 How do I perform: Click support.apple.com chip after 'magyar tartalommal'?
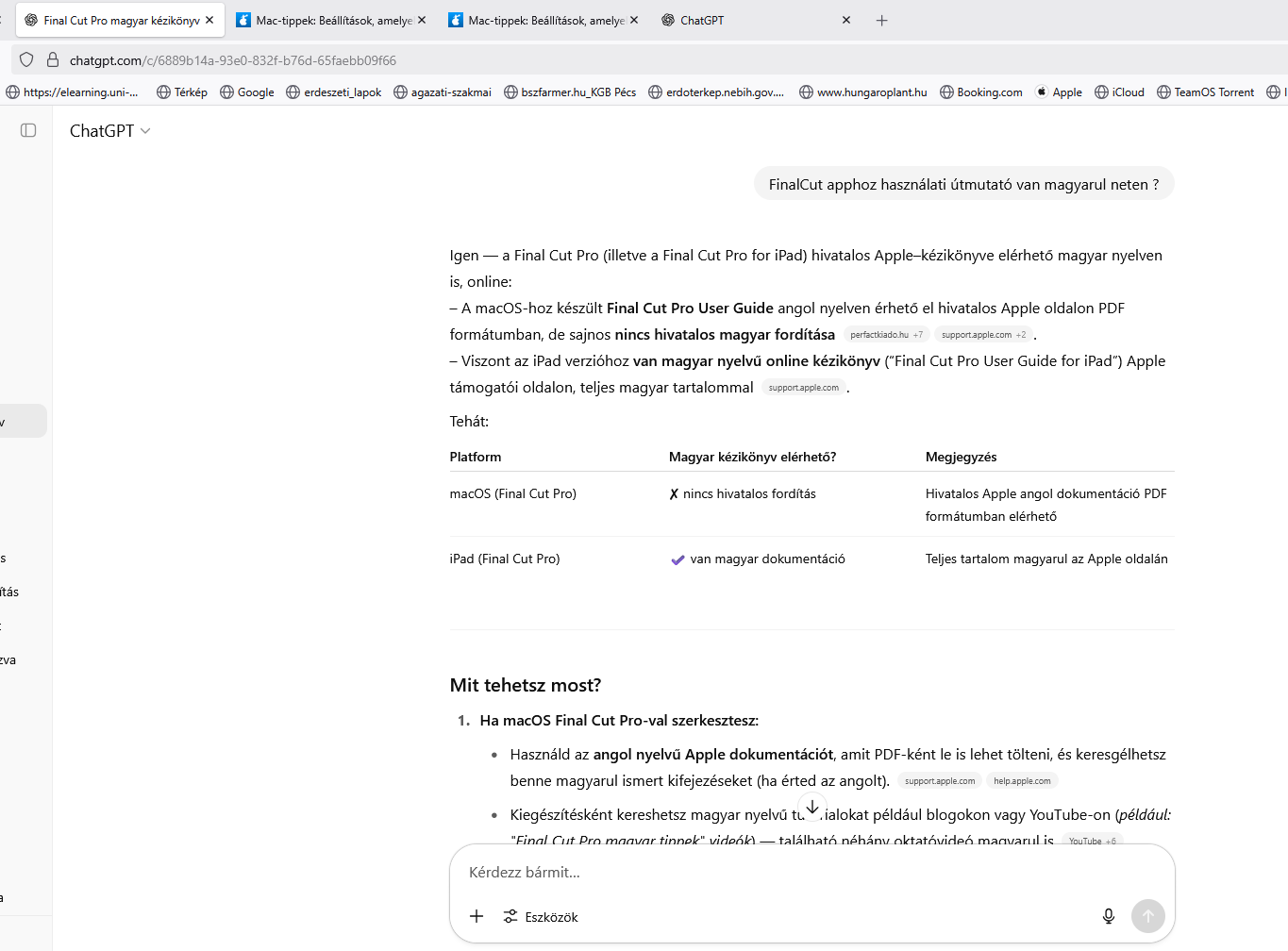[x=803, y=388]
